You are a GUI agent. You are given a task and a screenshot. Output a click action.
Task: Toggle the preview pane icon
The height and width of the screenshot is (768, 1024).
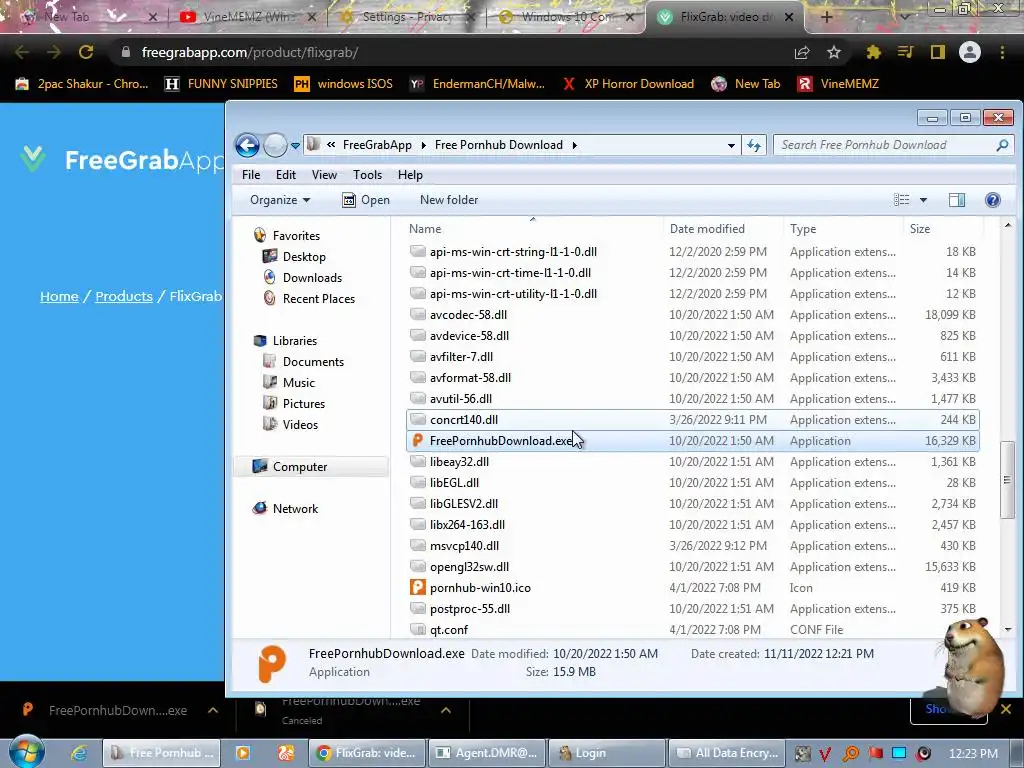[x=957, y=200]
